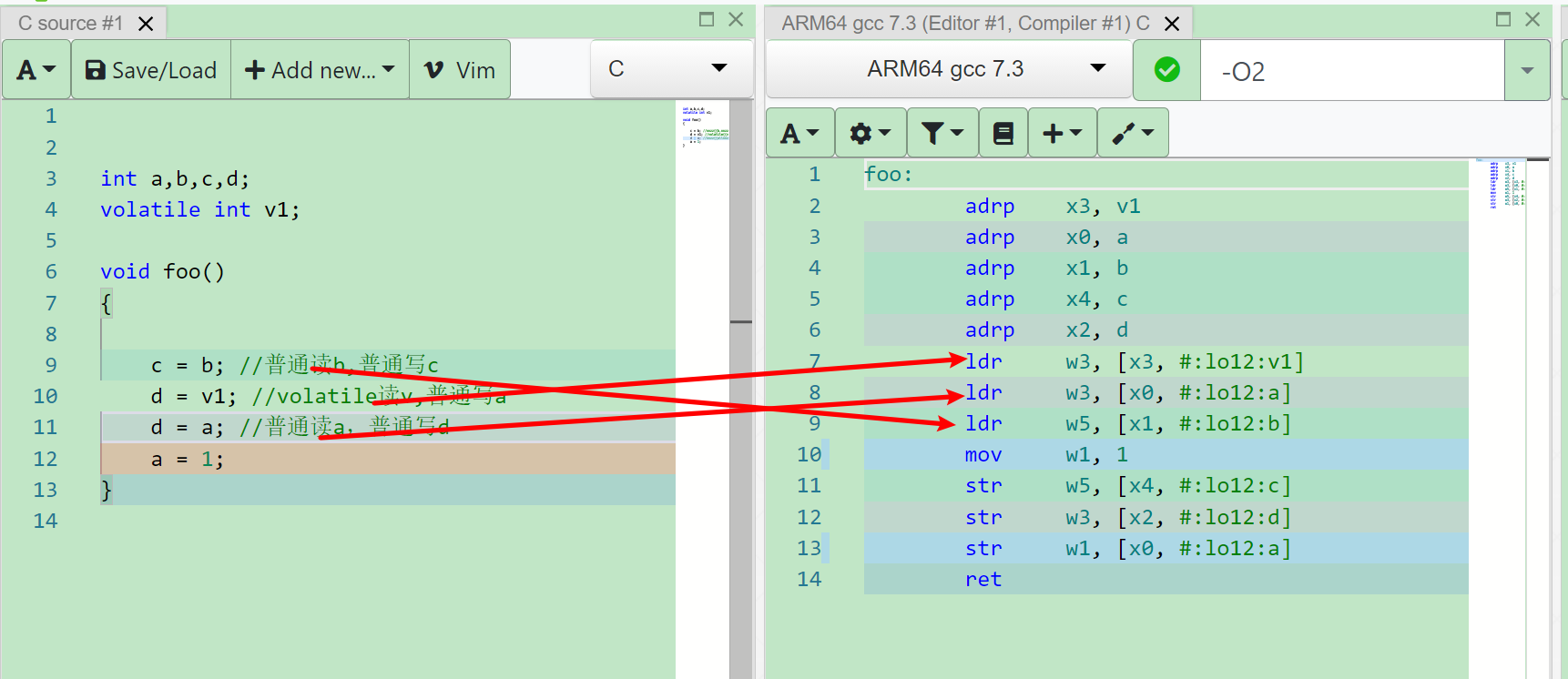This screenshot has width=1568, height=679.
Task: Click the 'int a,b,c,d;' source line
Action: (175, 178)
